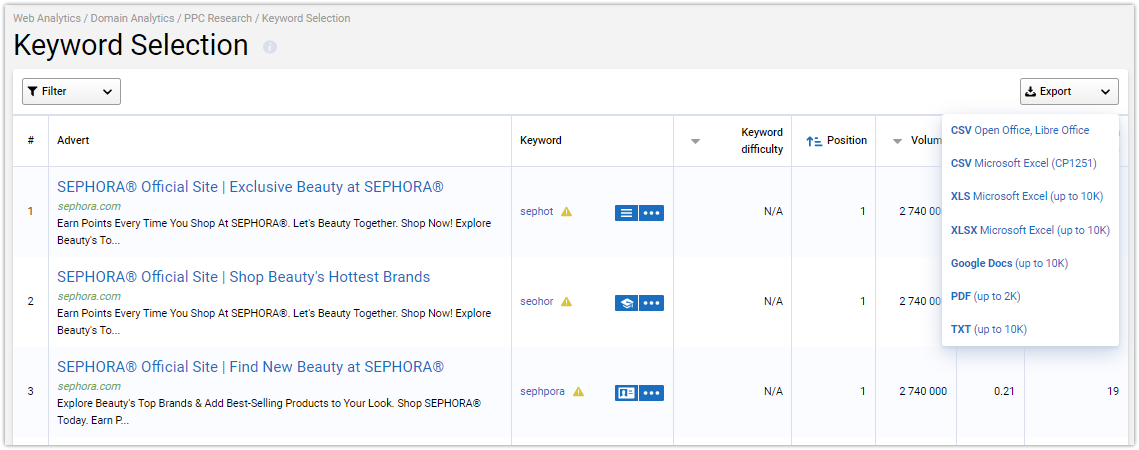Viewport: 1139px width, 450px height.
Task: Click N/A difficulty for sephpora row
Action: (773, 392)
